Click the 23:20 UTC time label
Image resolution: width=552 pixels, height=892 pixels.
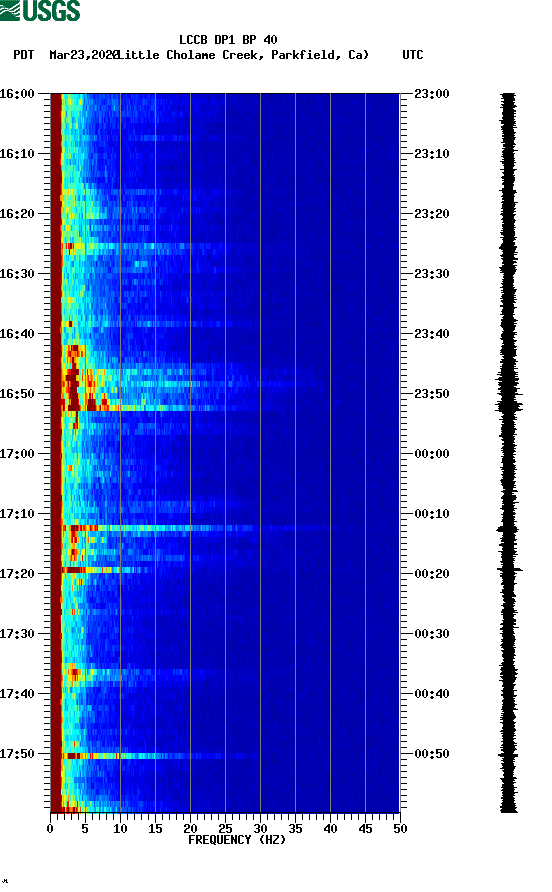pos(432,214)
